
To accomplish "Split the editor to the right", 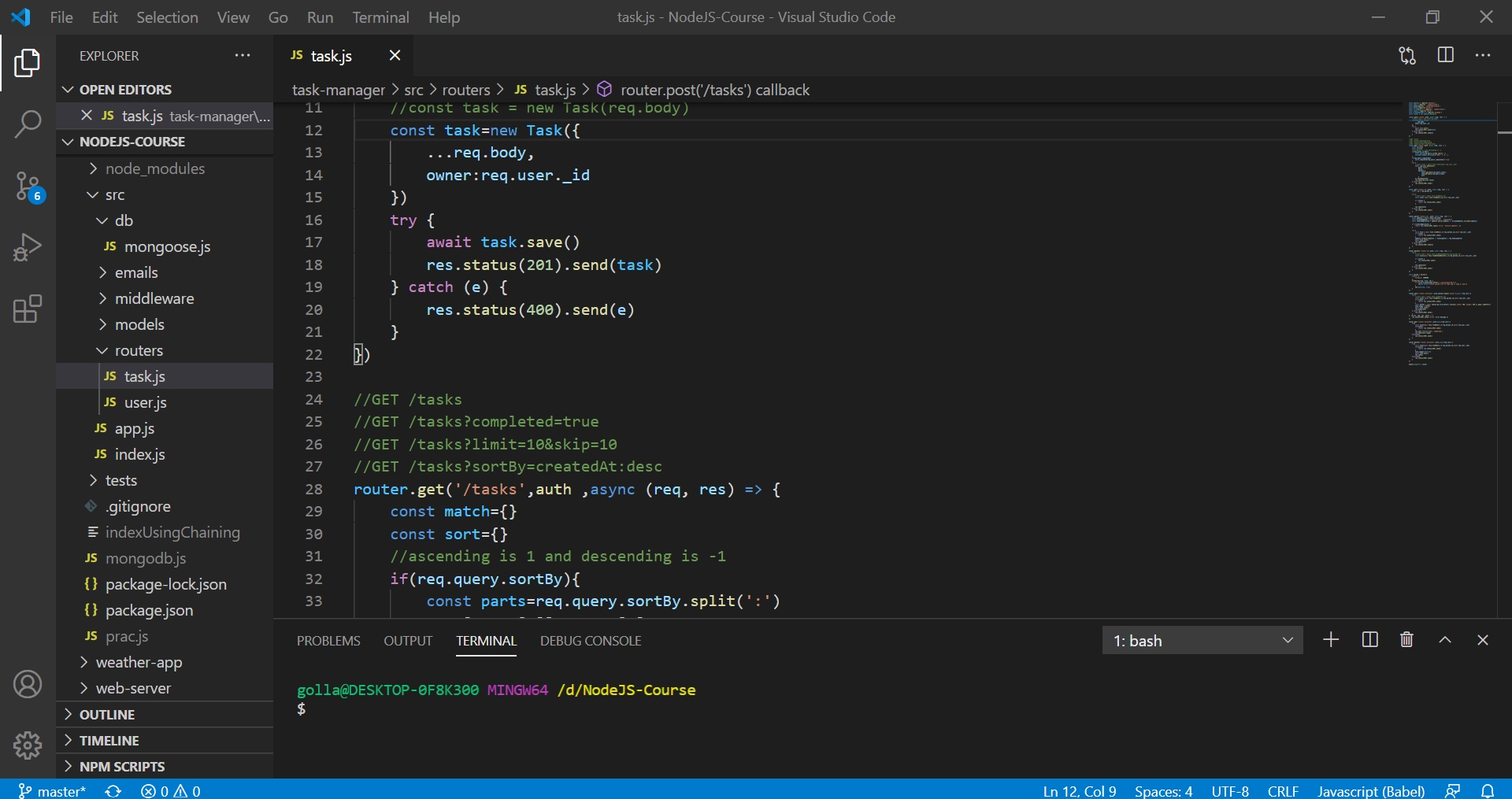I will [x=1446, y=55].
